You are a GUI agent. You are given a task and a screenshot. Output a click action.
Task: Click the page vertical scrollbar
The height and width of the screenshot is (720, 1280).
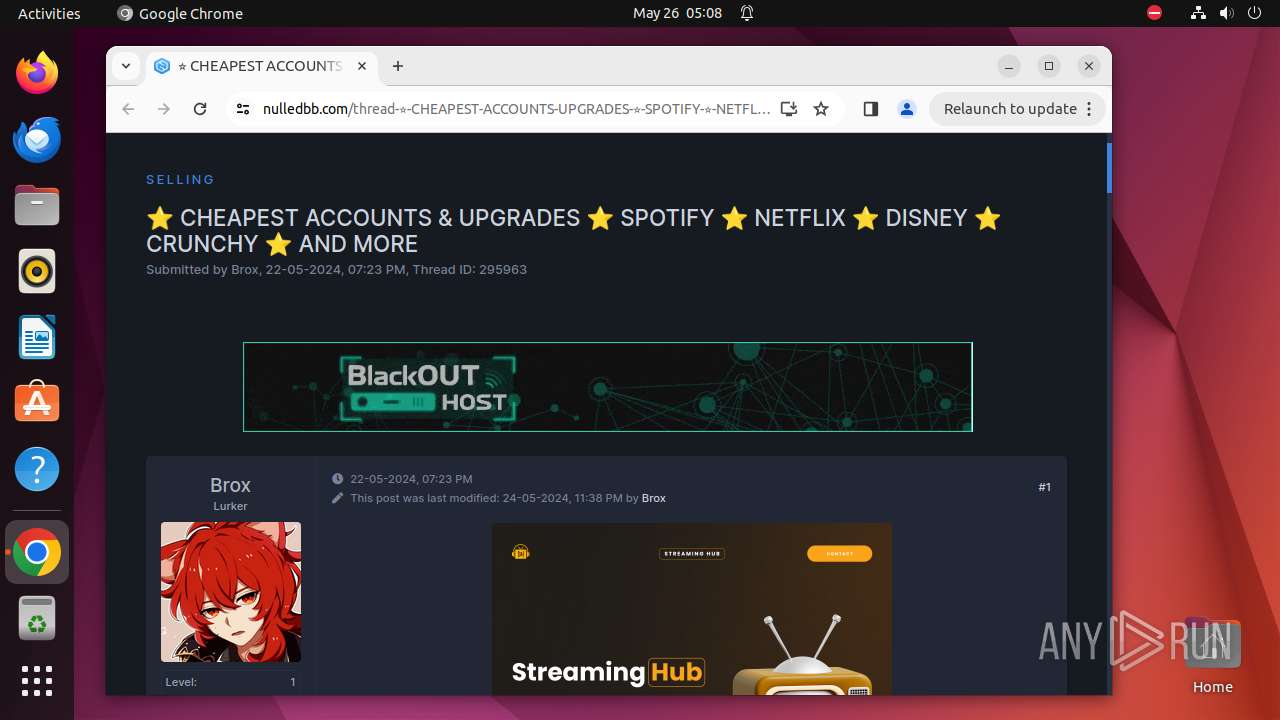click(x=1108, y=168)
